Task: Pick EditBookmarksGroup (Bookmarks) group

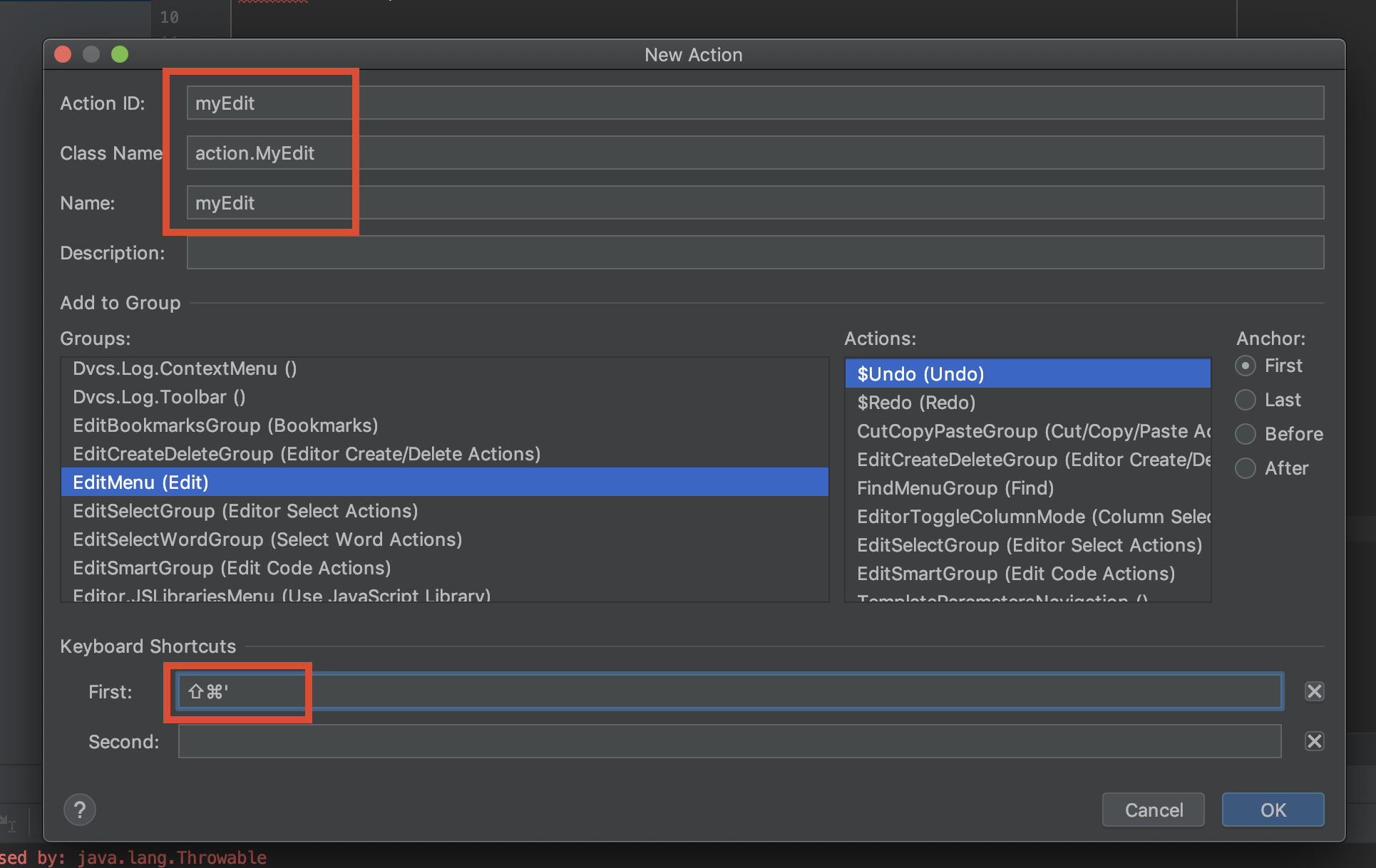Action: tap(225, 425)
